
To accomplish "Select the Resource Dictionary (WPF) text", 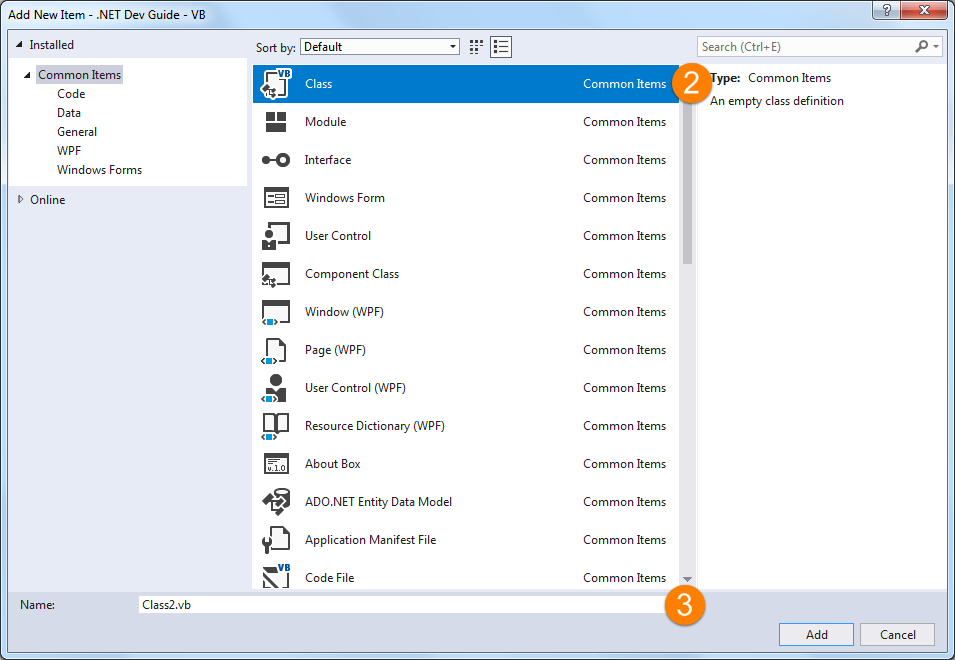I will [375, 426].
